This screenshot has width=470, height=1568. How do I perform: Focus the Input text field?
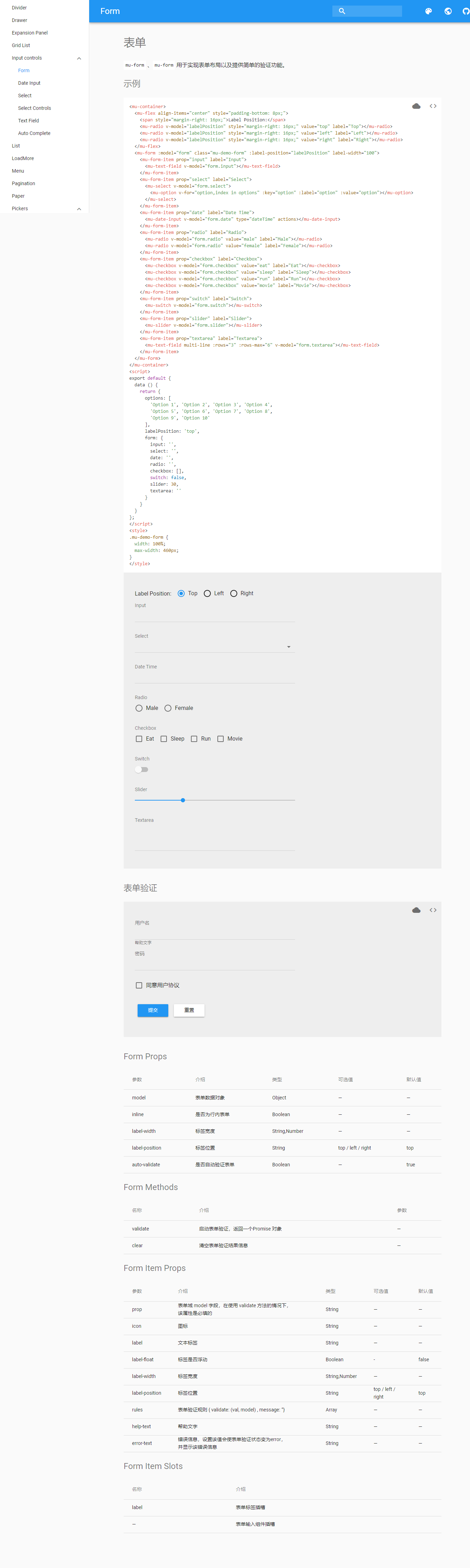click(215, 615)
